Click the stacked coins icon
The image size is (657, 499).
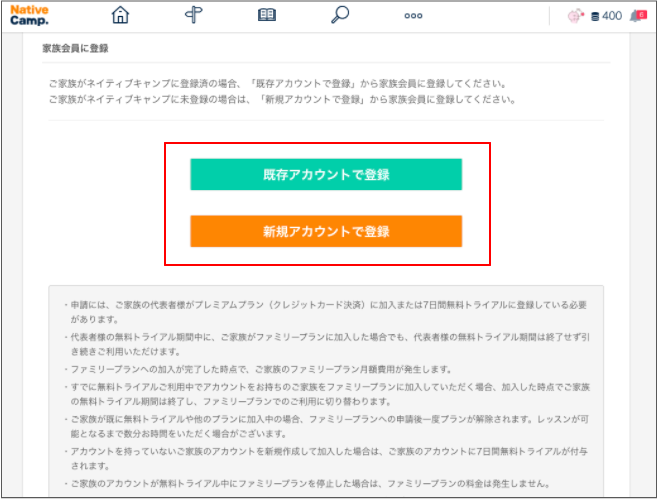[x=595, y=17]
